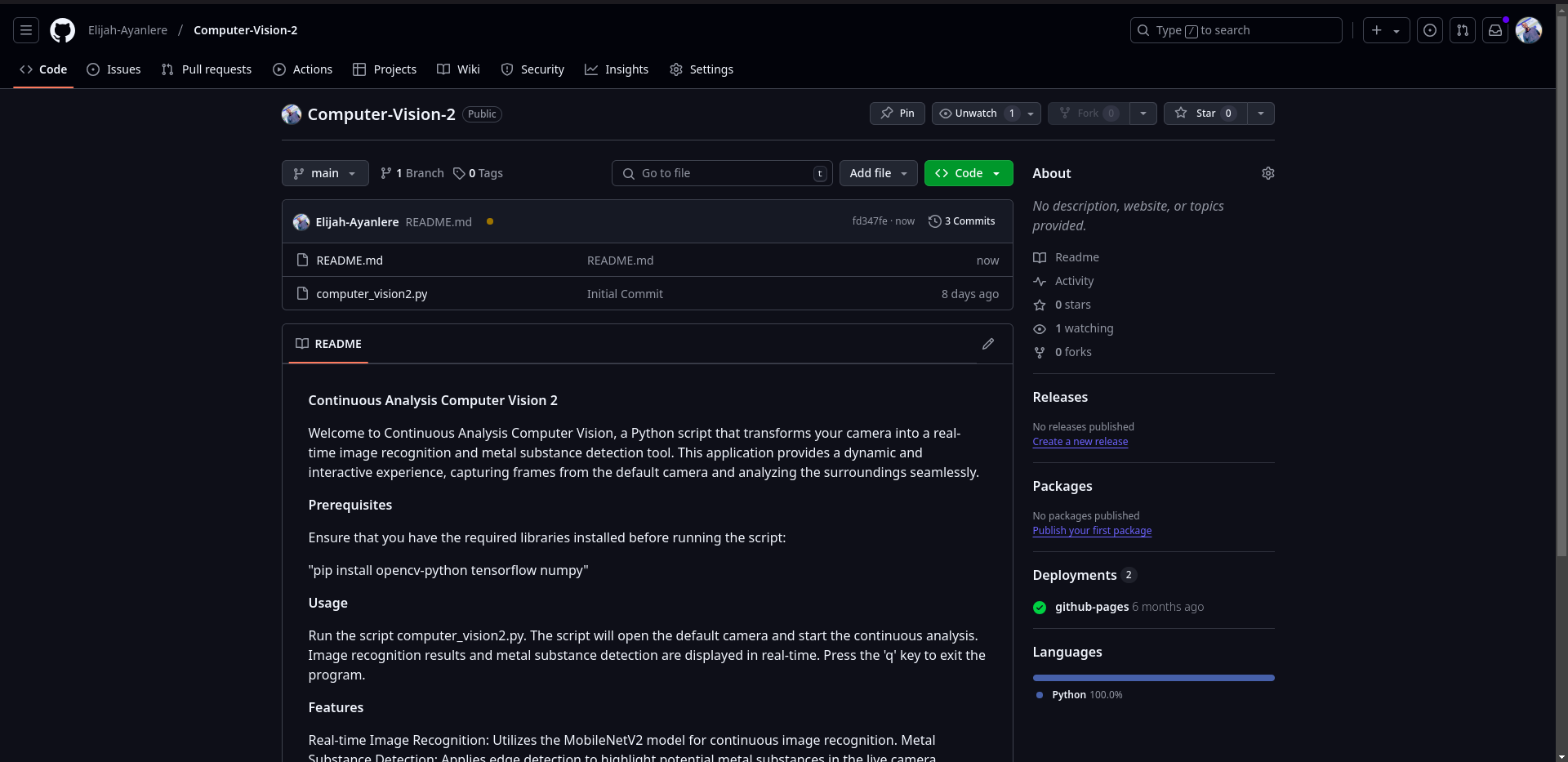Open the github-pages deployment link

pyautogui.click(x=1092, y=607)
